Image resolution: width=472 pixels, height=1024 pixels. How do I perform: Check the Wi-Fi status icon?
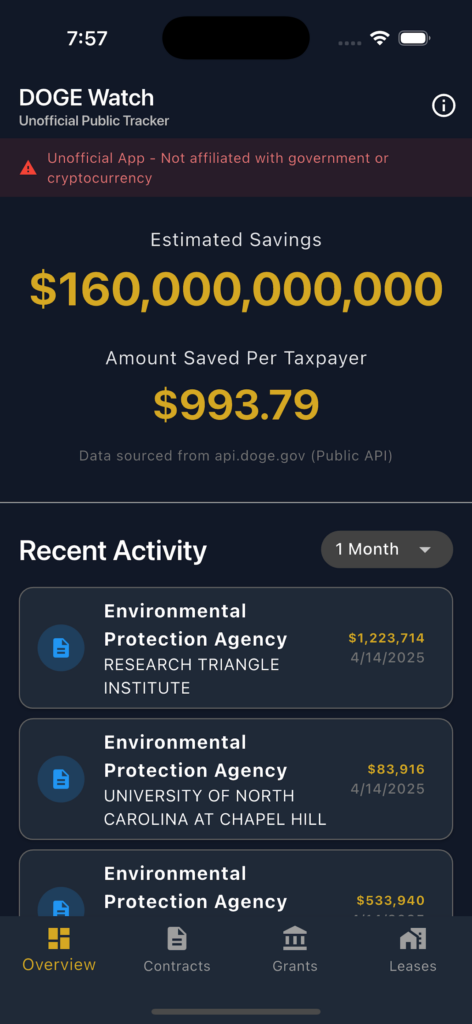click(x=379, y=39)
